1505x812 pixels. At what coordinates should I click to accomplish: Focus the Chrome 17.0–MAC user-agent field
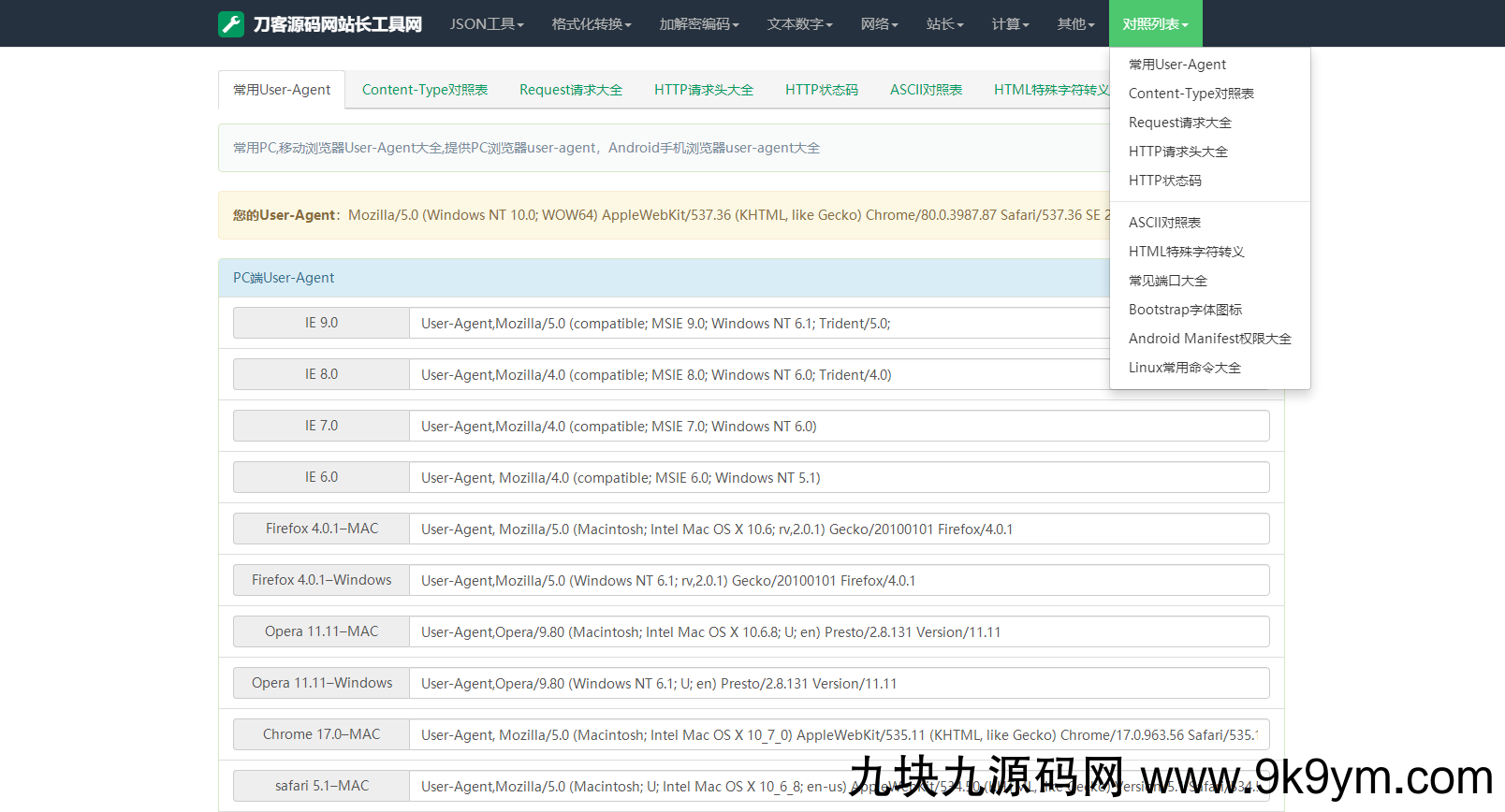click(838, 734)
